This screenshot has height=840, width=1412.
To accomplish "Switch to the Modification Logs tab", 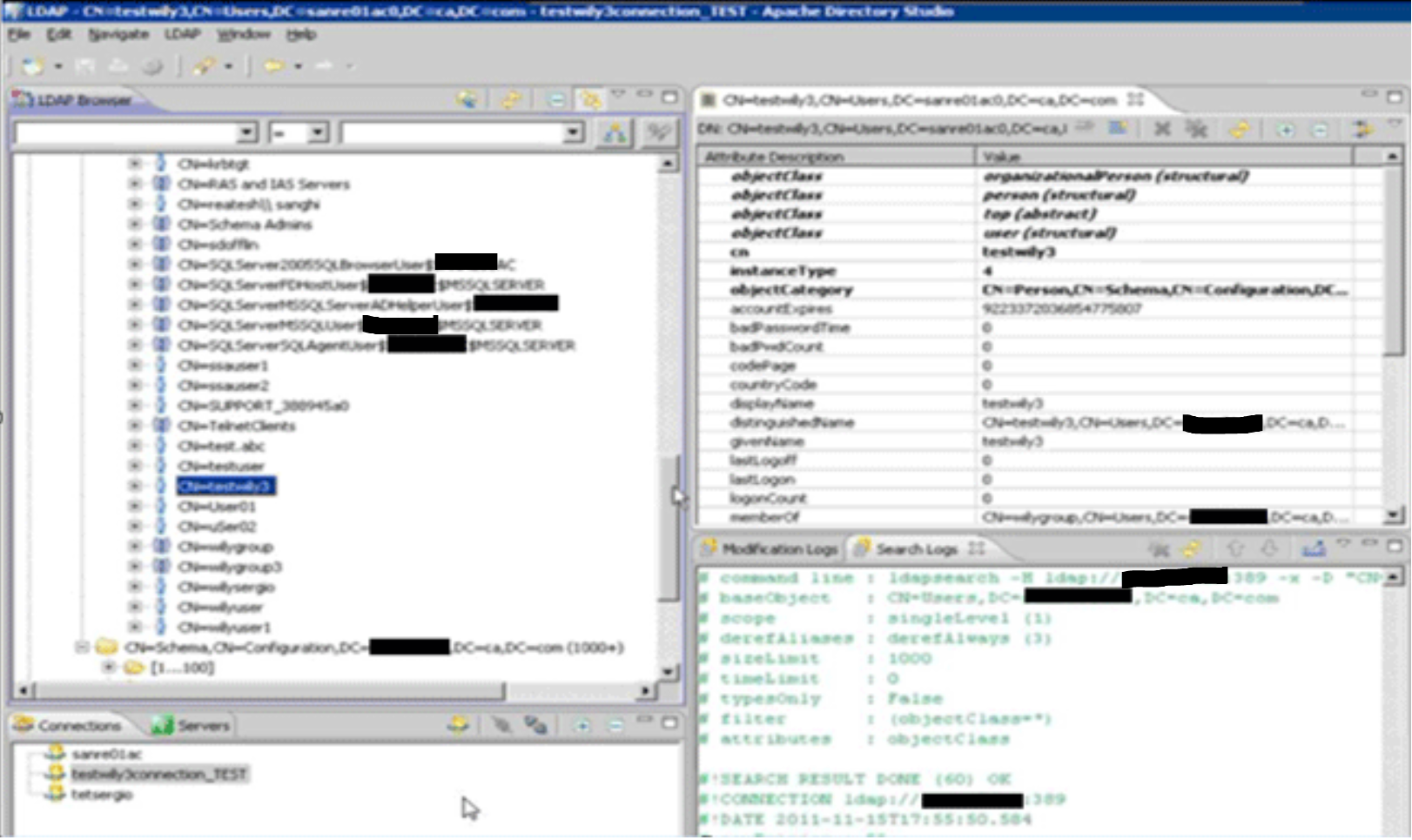I will 770,548.
